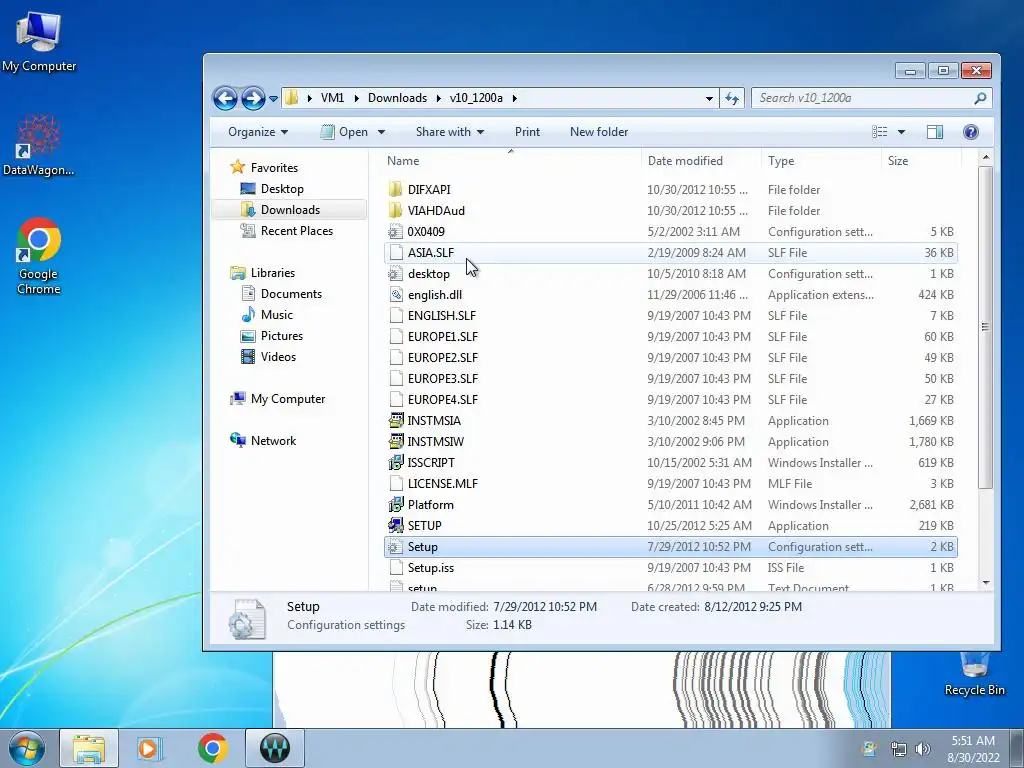
Task: Go back with the Explorer back arrow
Action: [x=225, y=99]
